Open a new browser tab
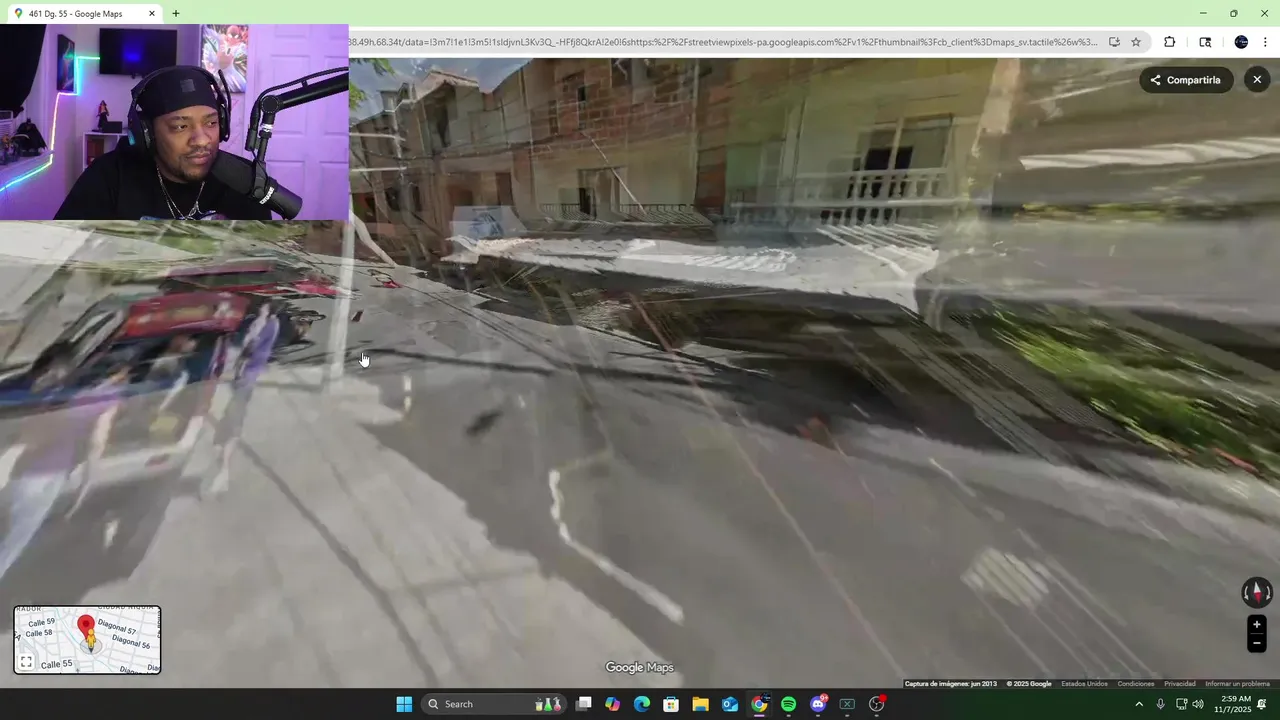Image resolution: width=1280 pixels, height=720 pixels. coord(176,14)
